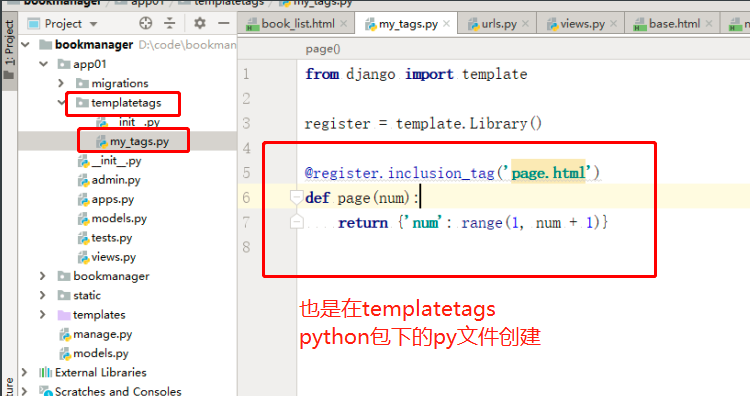
Task: Expand the static folder
Action: [43, 295]
